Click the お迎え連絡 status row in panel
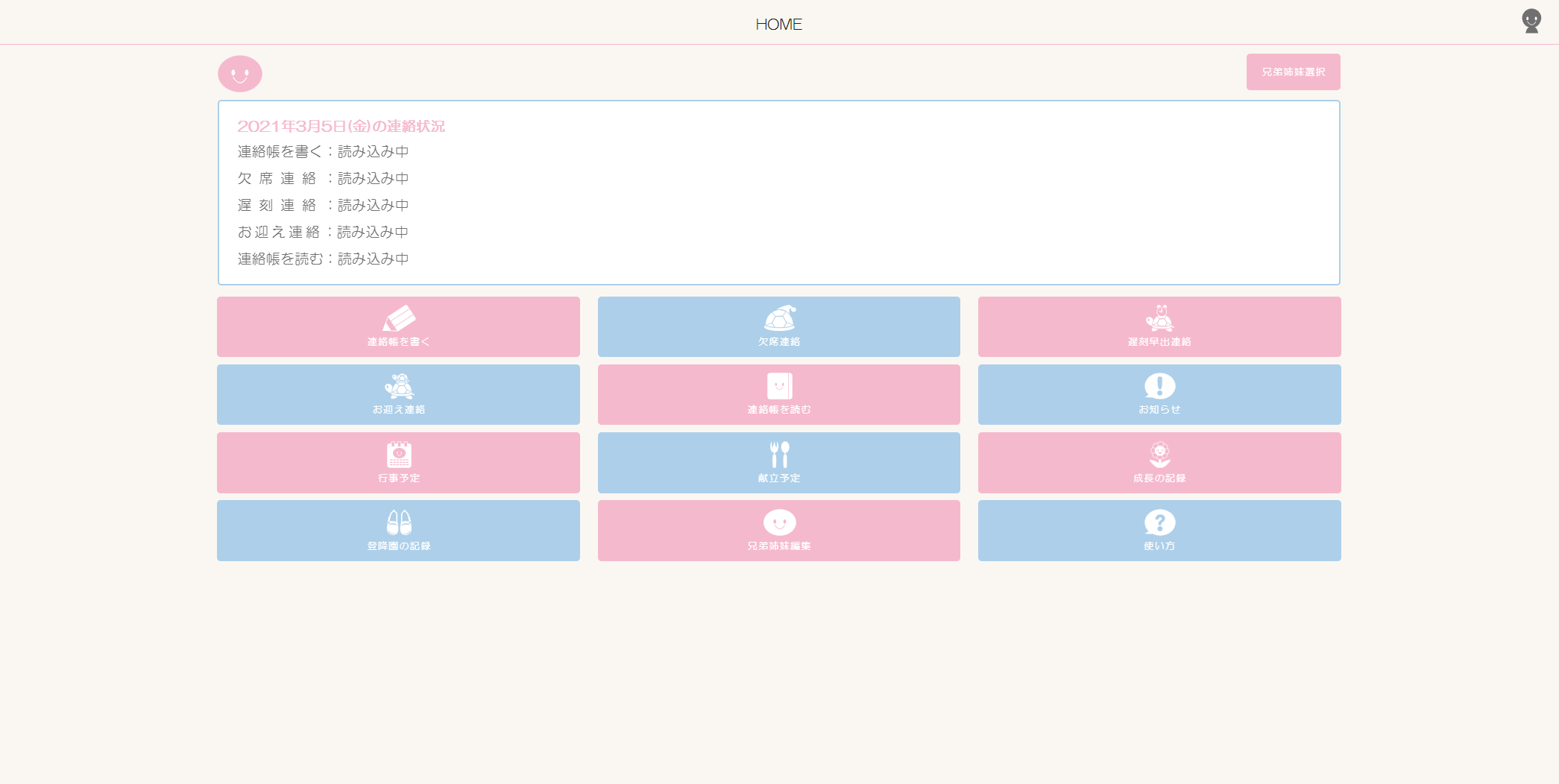Viewport: 1559px width, 784px height. pyautogui.click(x=323, y=233)
